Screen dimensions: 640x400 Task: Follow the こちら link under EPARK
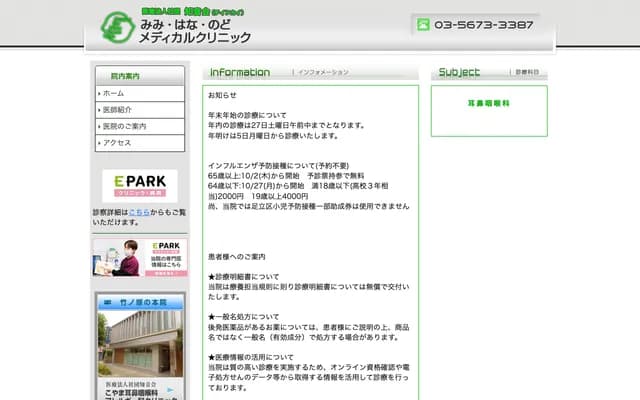click(139, 212)
